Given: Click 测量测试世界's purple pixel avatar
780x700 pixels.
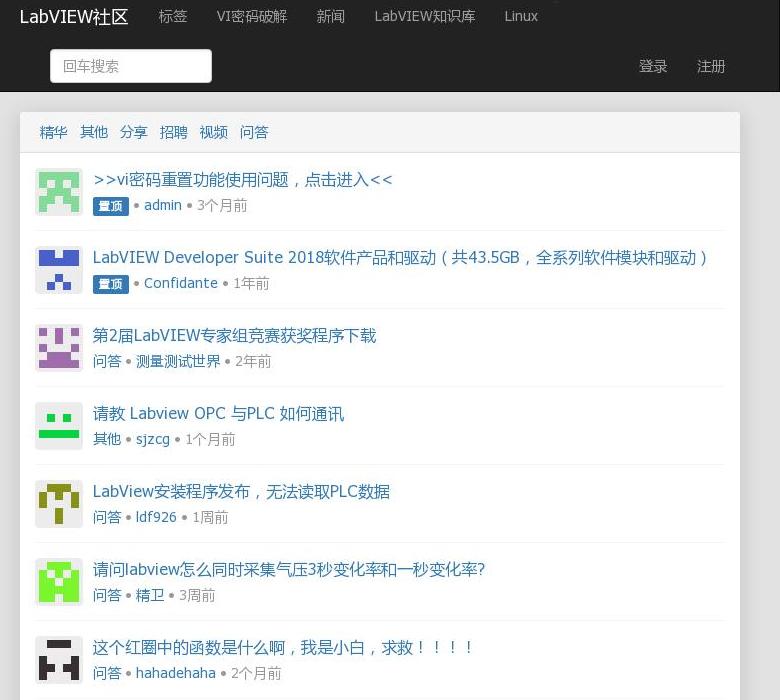Looking at the screenshot, I should 59,348.
